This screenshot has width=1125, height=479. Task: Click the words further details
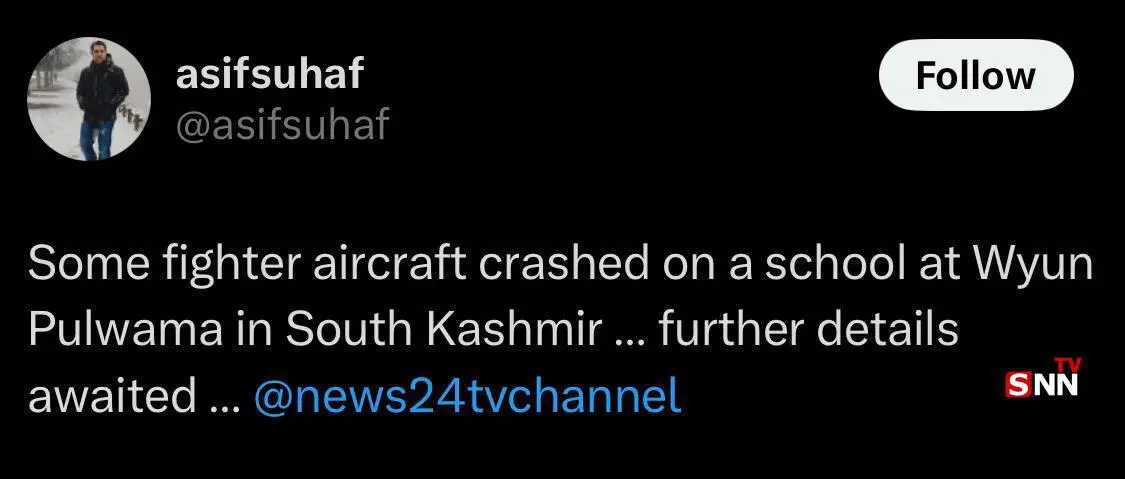point(808,330)
